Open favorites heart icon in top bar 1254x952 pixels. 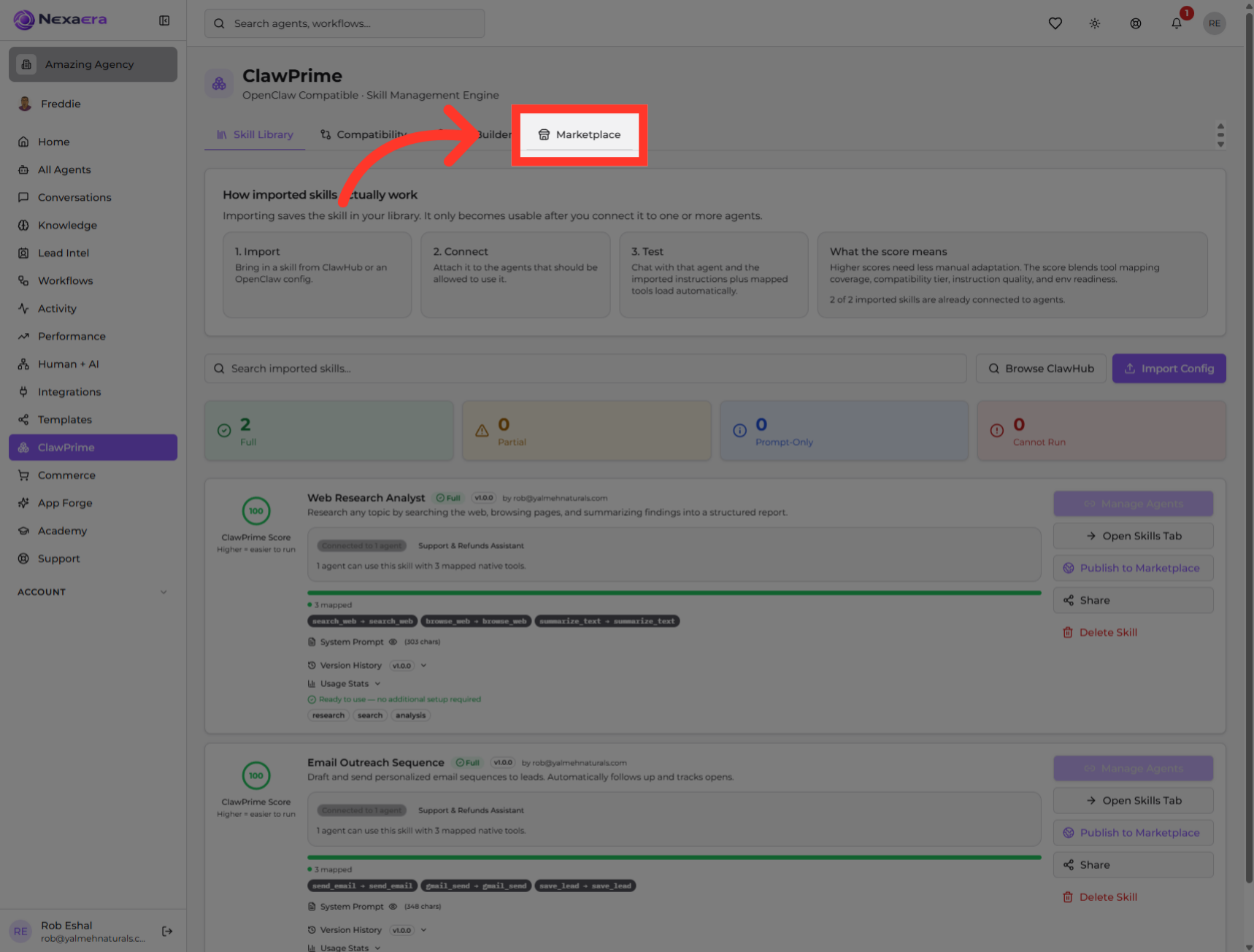[x=1055, y=23]
